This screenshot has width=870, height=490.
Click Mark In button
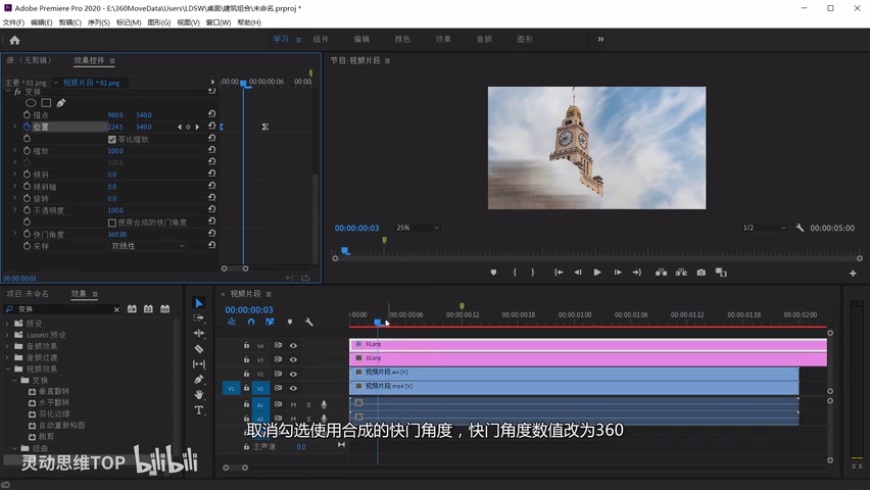[x=514, y=272]
